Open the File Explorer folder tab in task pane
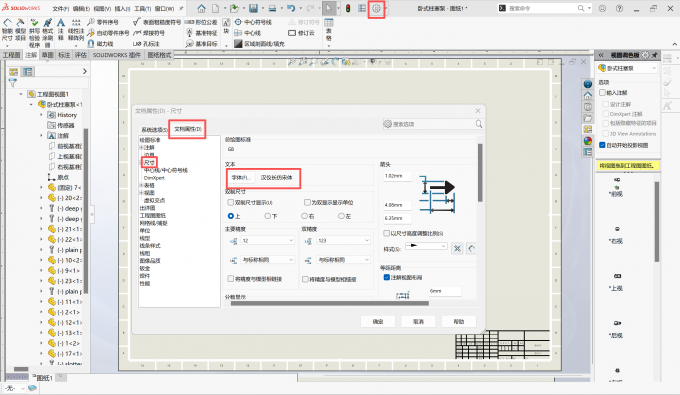Screen dimensions: 680x395 coord(588,118)
